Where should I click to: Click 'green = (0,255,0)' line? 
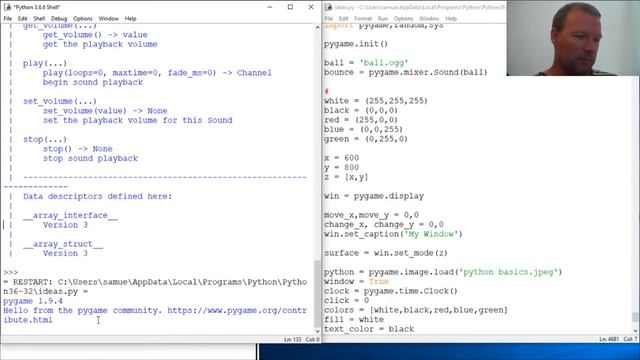point(366,139)
